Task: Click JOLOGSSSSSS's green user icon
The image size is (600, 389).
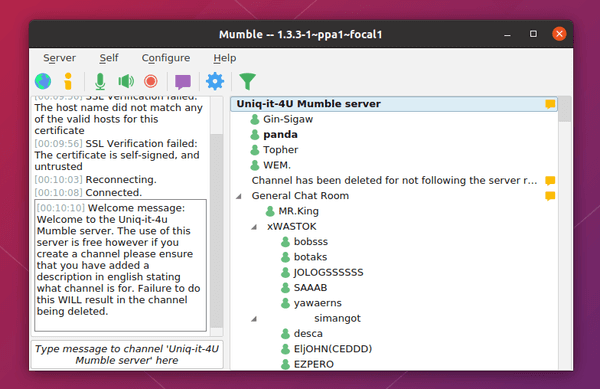Action: click(285, 272)
